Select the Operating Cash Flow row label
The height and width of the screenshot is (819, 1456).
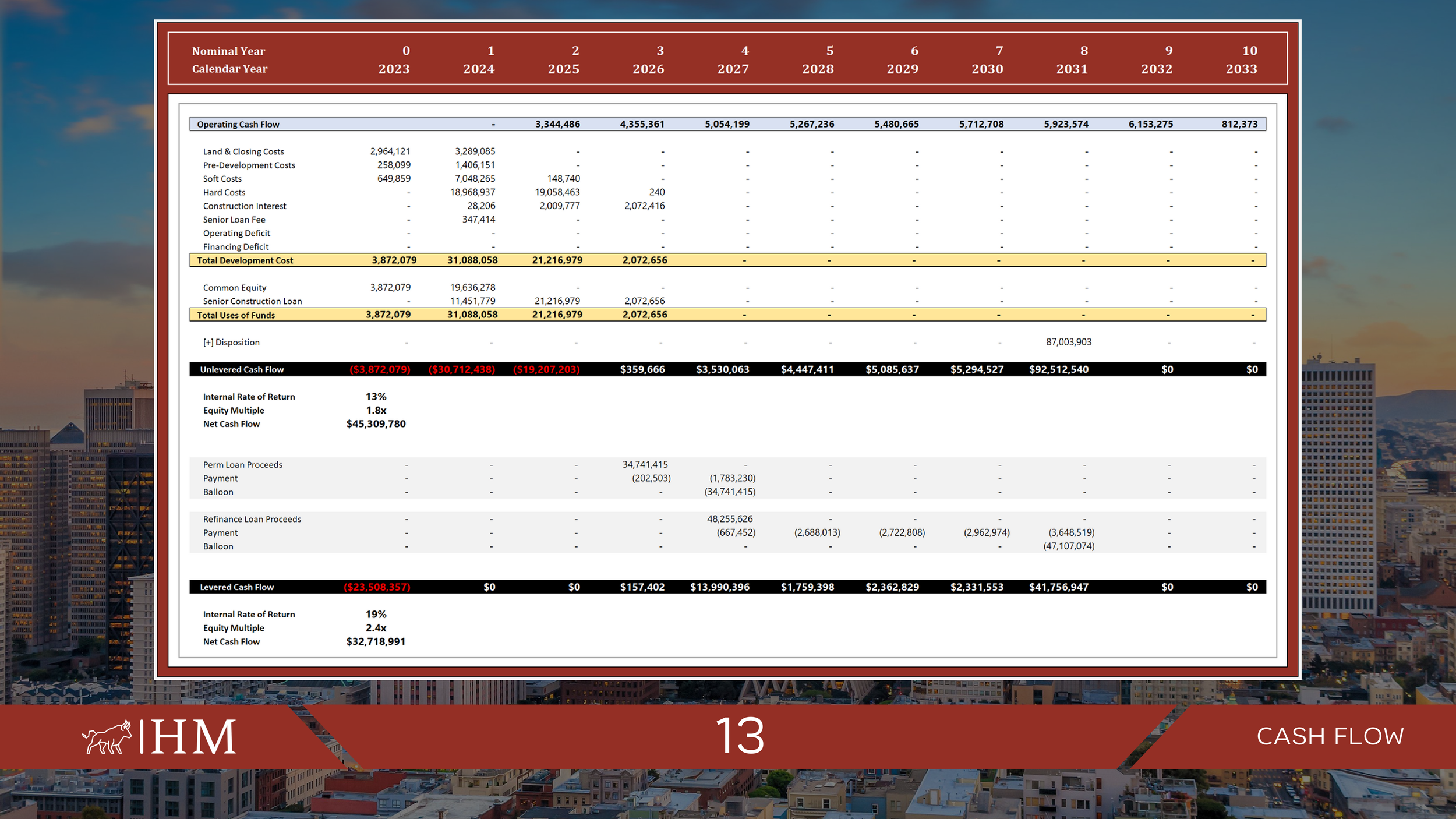(x=238, y=125)
